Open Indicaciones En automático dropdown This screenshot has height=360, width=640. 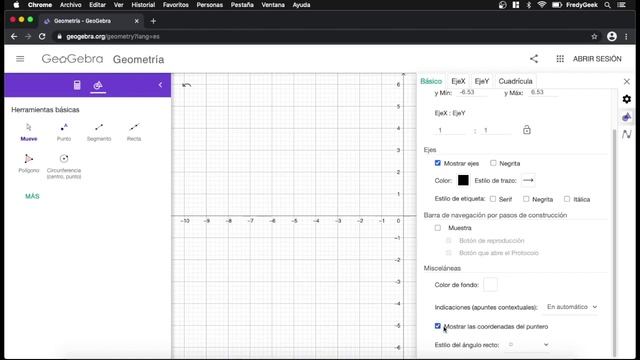571,307
